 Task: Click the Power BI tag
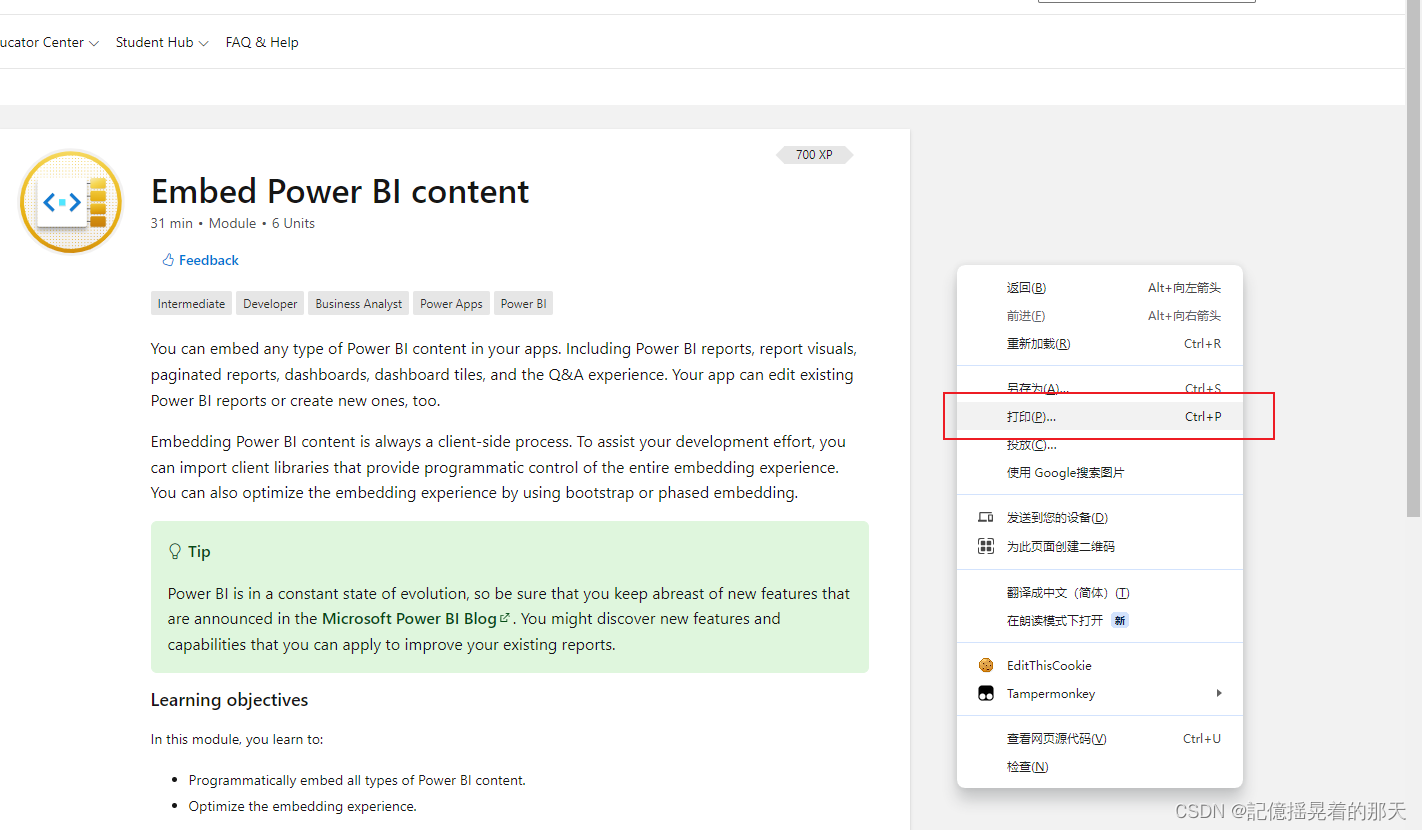pyautogui.click(x=523, y=304)
